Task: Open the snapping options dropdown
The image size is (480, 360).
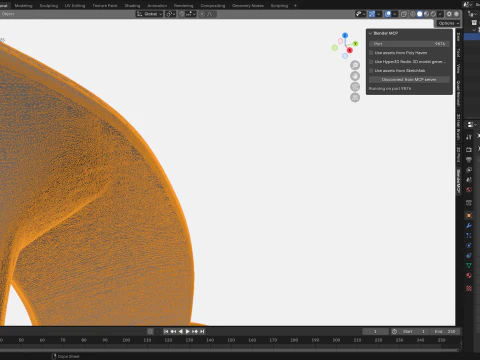Action: (191, 14)
